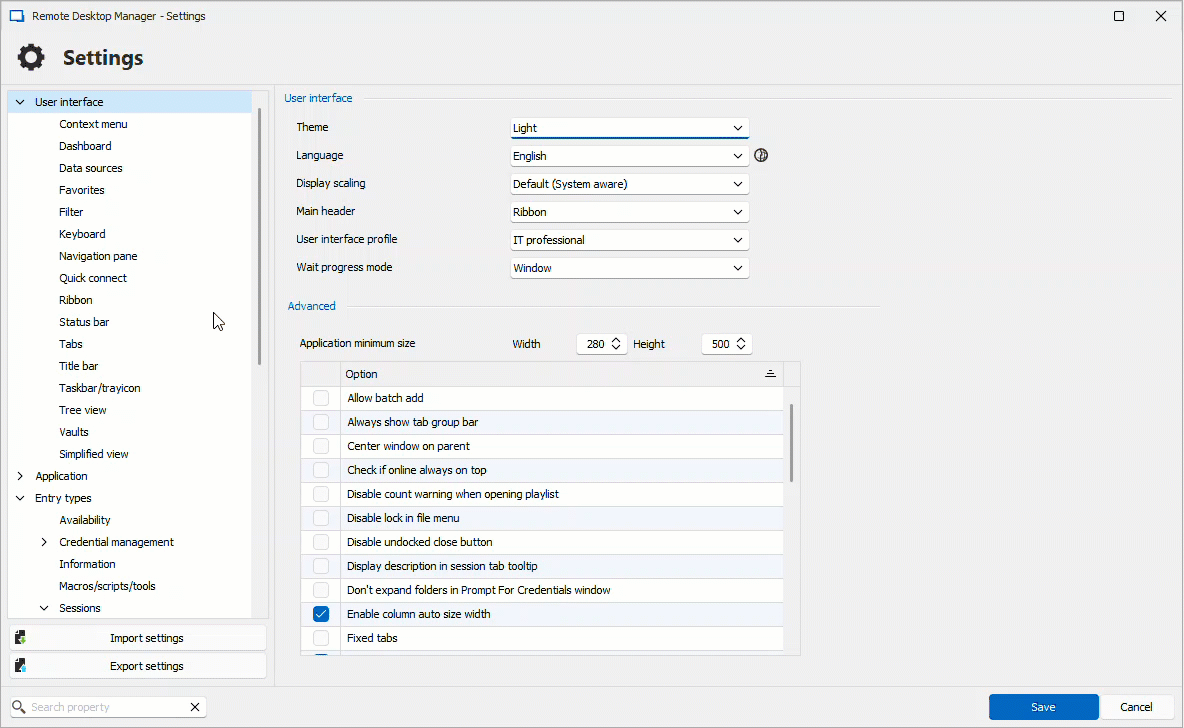
Task: Click the Save button
Action: (1043, 707)
